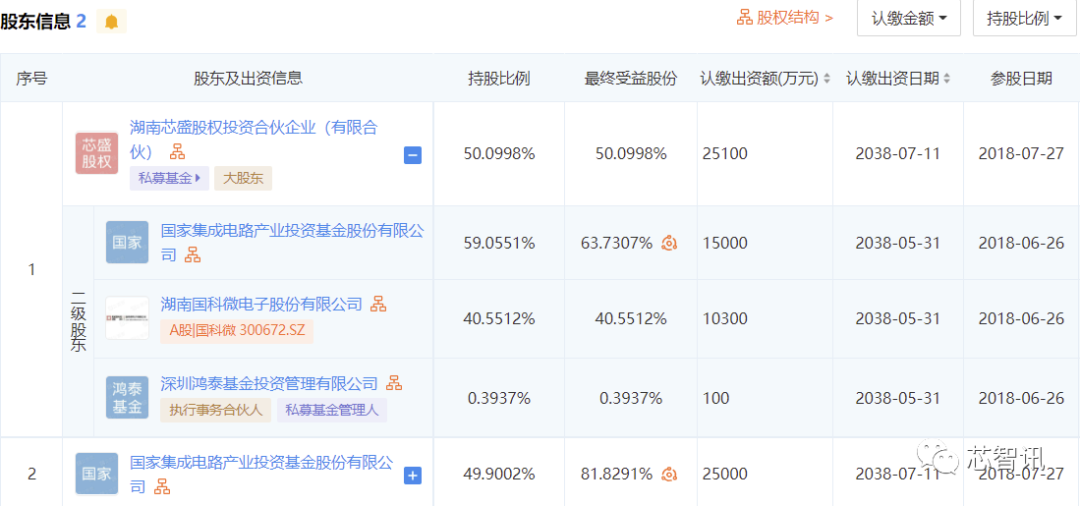Click the row 2 国家 logo thumbnail
This screenshot has width=1080, height=506.
[97, 474]
